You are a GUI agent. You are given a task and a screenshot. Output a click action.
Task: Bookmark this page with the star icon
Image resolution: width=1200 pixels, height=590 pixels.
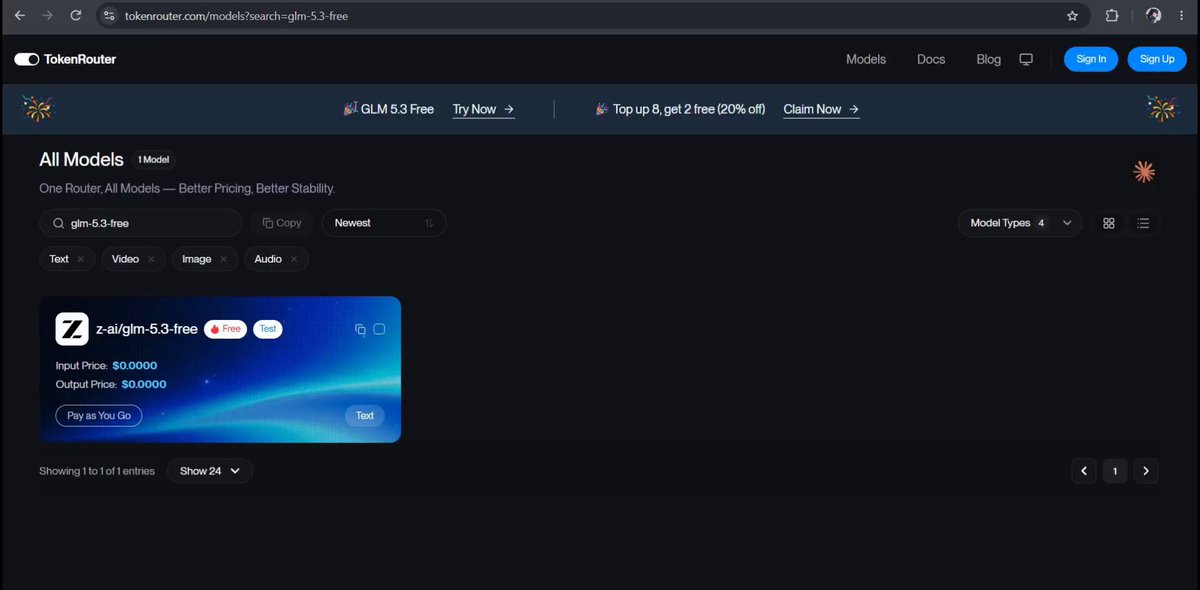pyautogui.click(x=1073, y=16)
